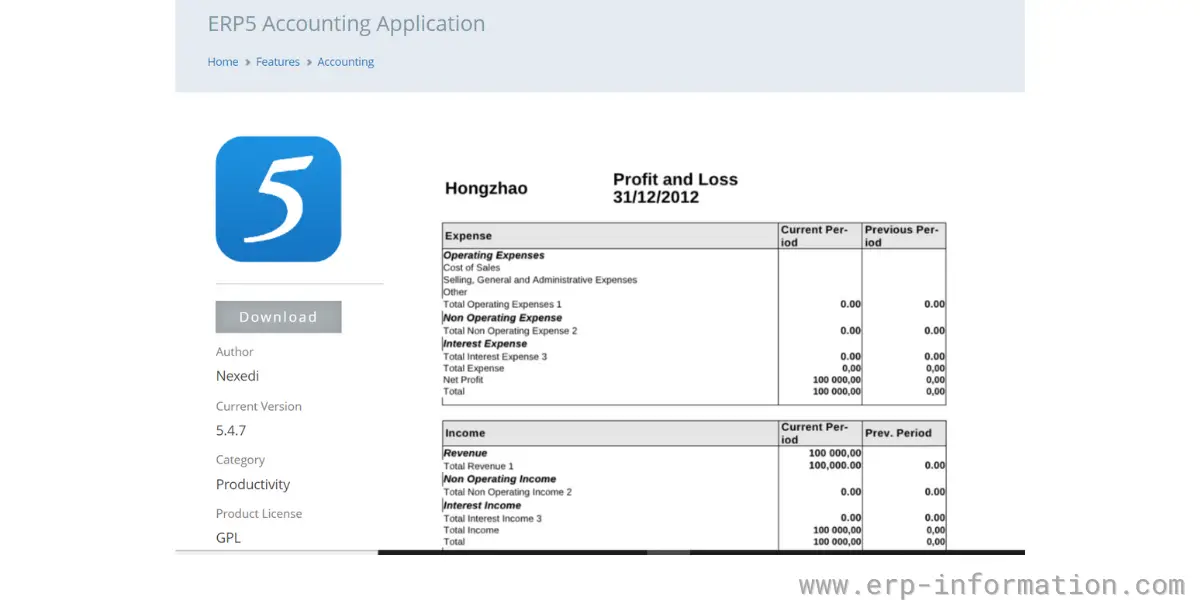Click the 'Operating Expenses' section heading

tap(494, 256)
